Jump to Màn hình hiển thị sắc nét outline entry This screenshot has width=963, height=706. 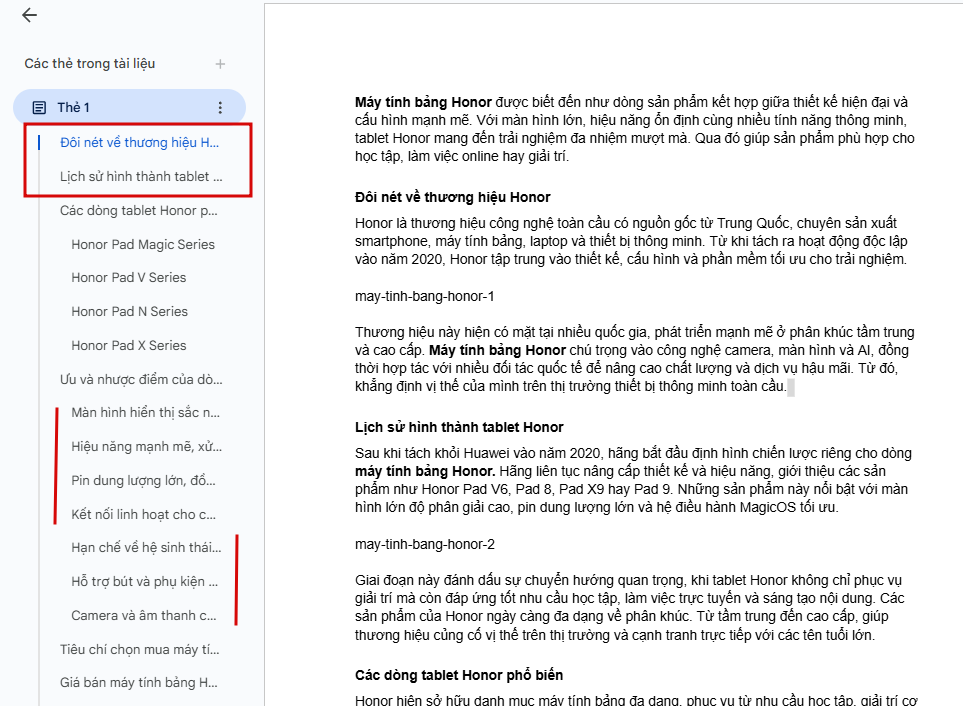click(x=146, y=413)
